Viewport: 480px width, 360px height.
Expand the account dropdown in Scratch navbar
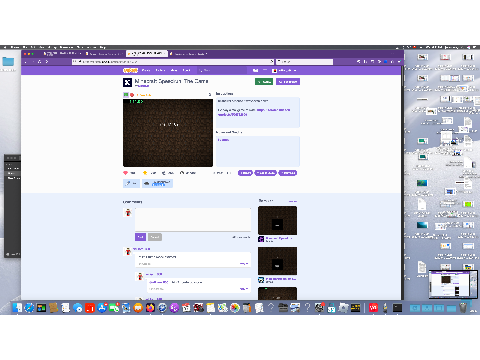[284, 70]
